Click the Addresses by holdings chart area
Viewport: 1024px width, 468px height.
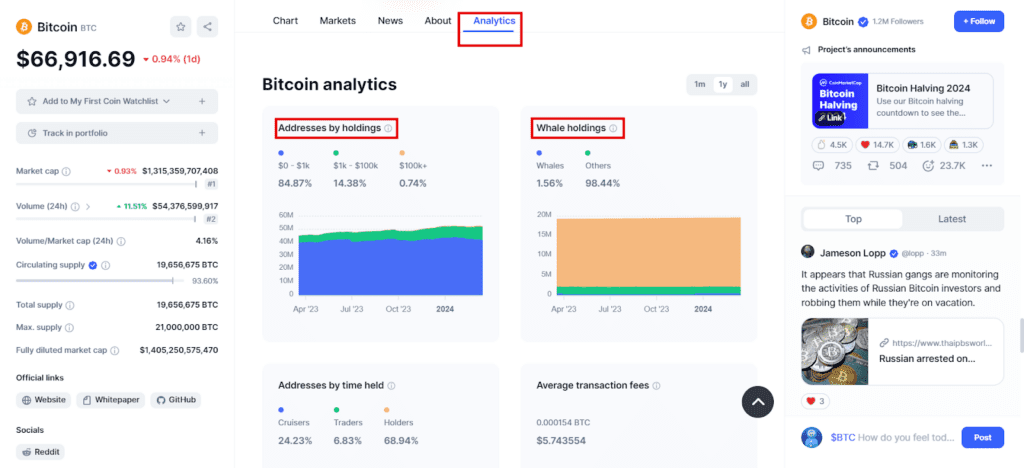click(390, 257)
